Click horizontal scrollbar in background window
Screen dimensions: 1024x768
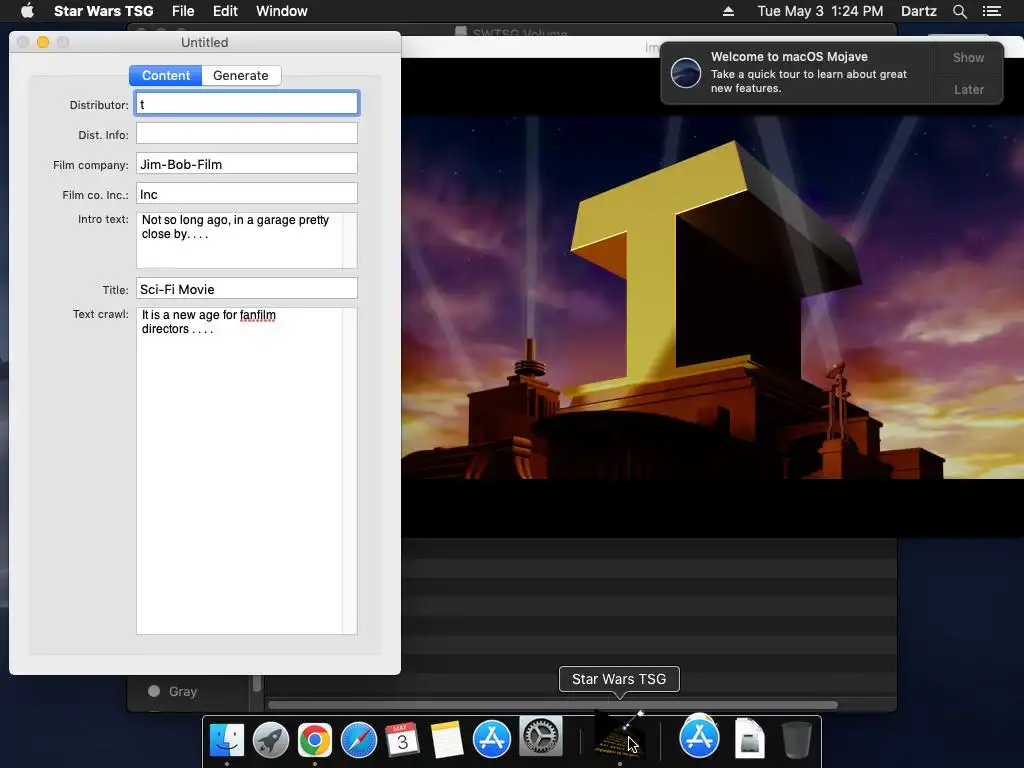click(x=552, y=705)
